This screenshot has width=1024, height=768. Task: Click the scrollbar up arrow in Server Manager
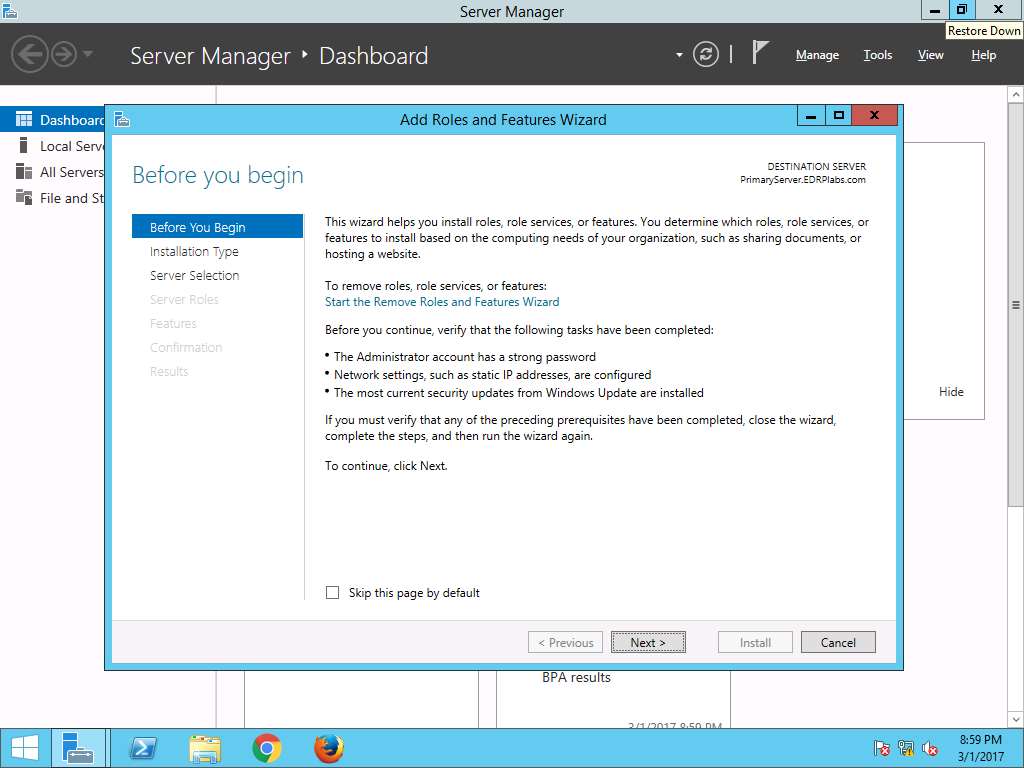pyautogui.click(x=1016, y=95)
